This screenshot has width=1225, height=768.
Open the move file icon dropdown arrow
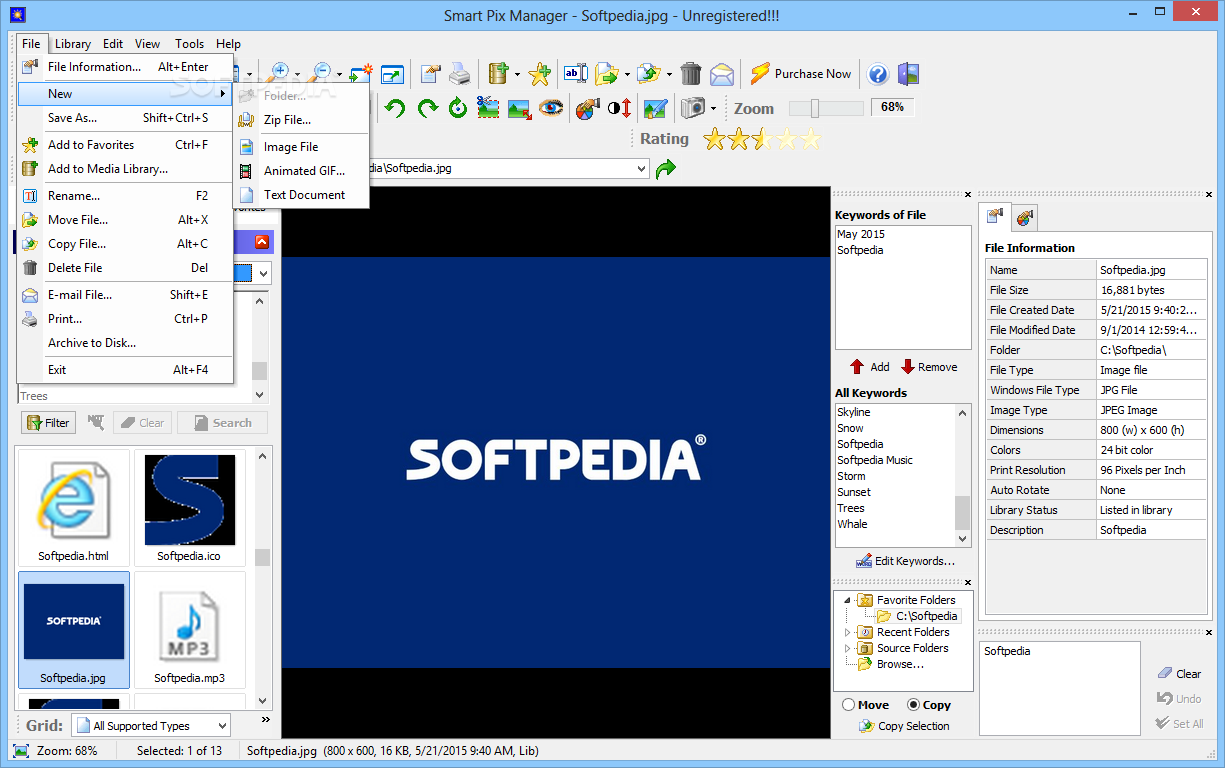[x=626, y=74]
